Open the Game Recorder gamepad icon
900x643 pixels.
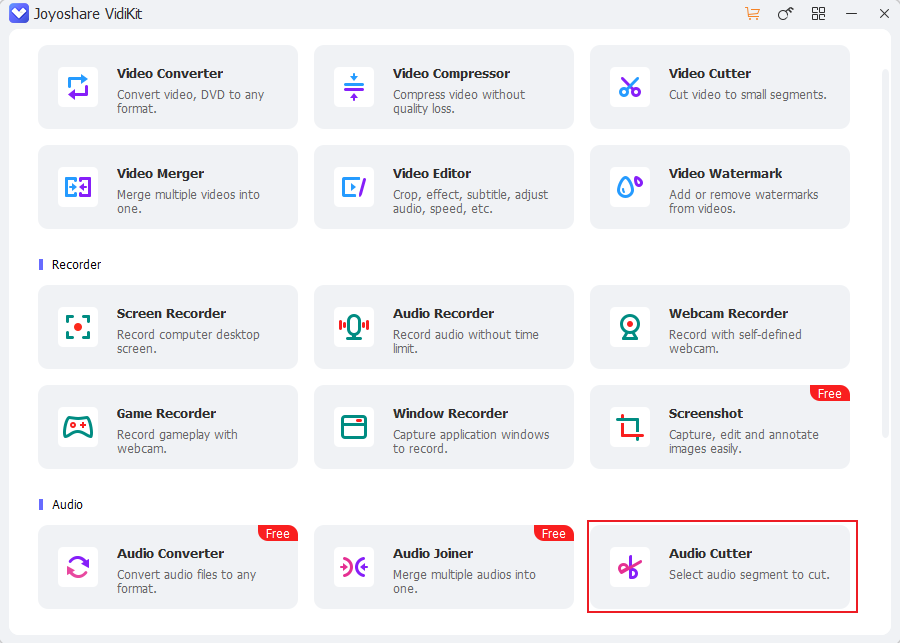click(78, 427)
